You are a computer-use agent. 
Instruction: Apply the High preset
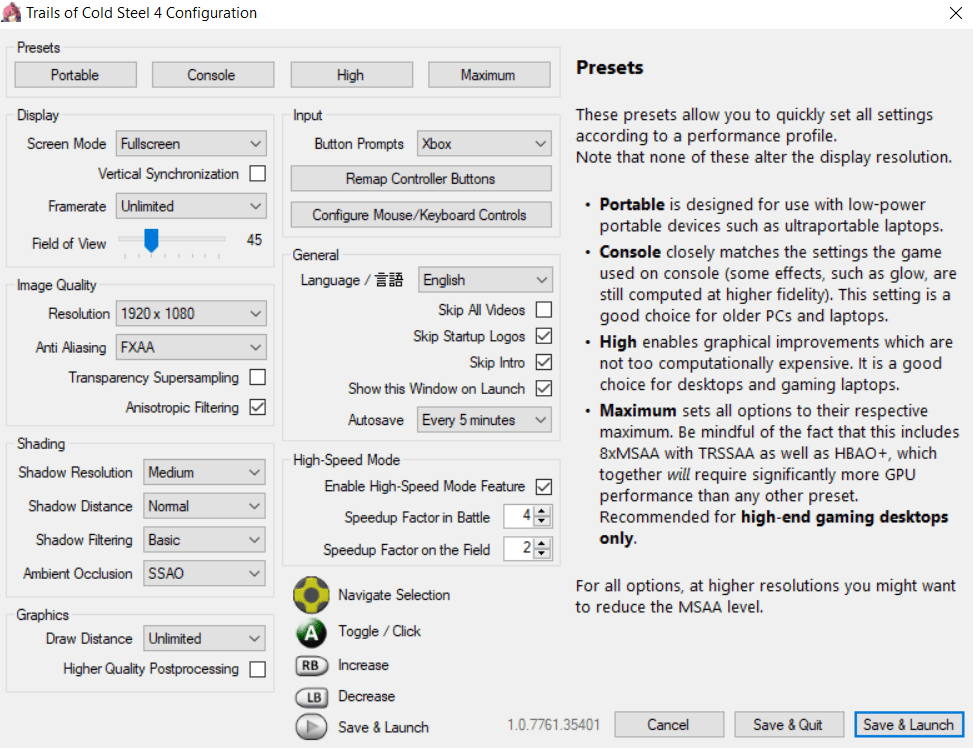351,75
